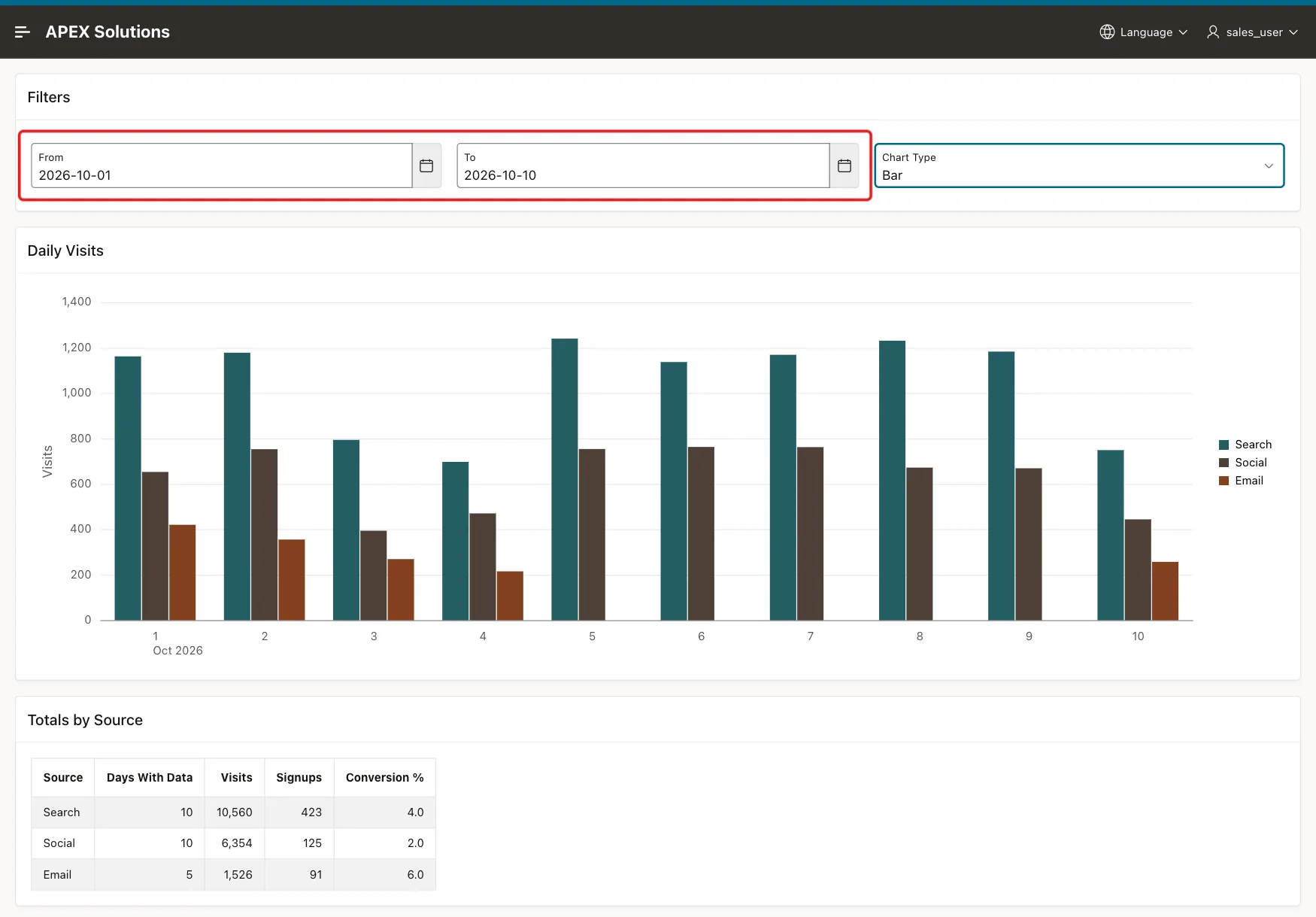Click the Social row source cell
The image size is (1316, 917).
pos(62,843)
